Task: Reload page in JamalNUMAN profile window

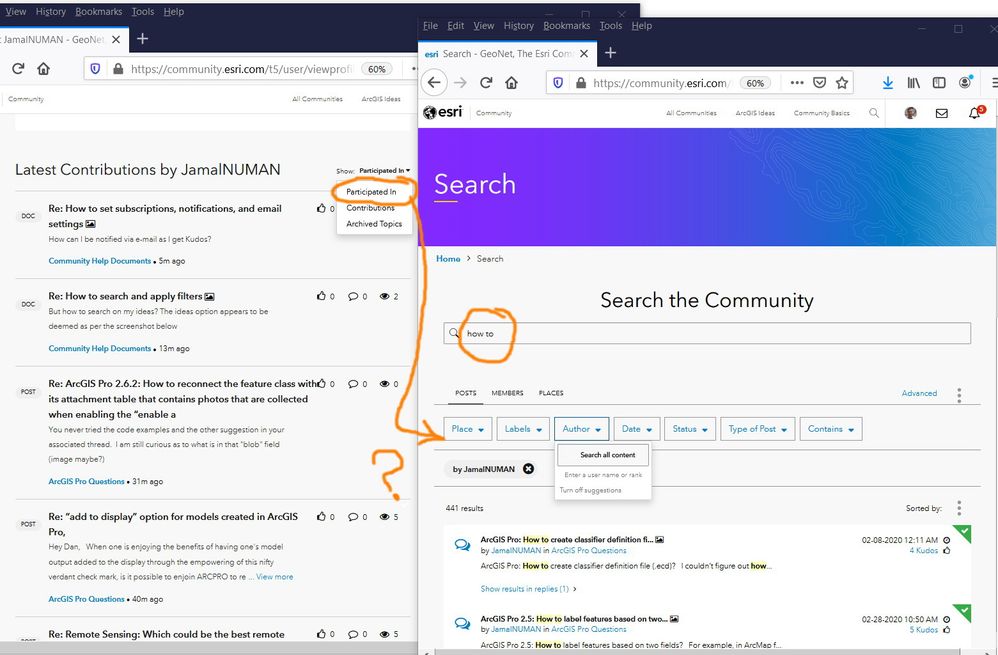Action: pyautogui.click(x=18, y=69)
